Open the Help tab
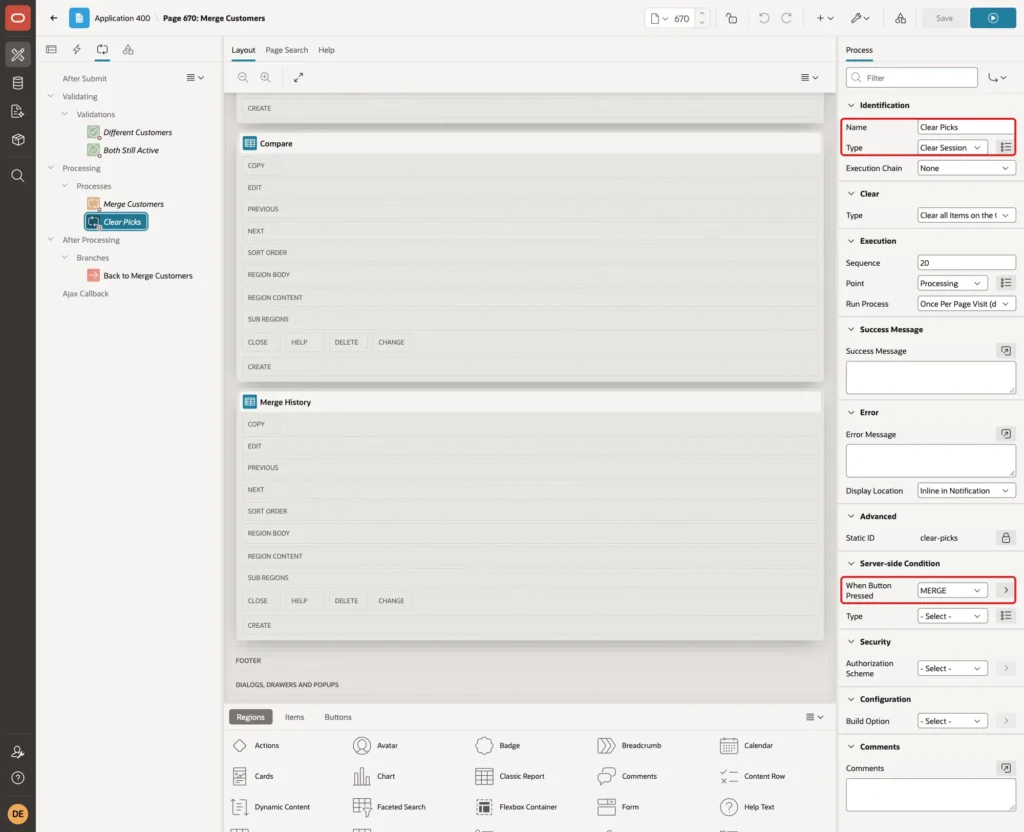 pyautogui.click(x=326, y=50)
